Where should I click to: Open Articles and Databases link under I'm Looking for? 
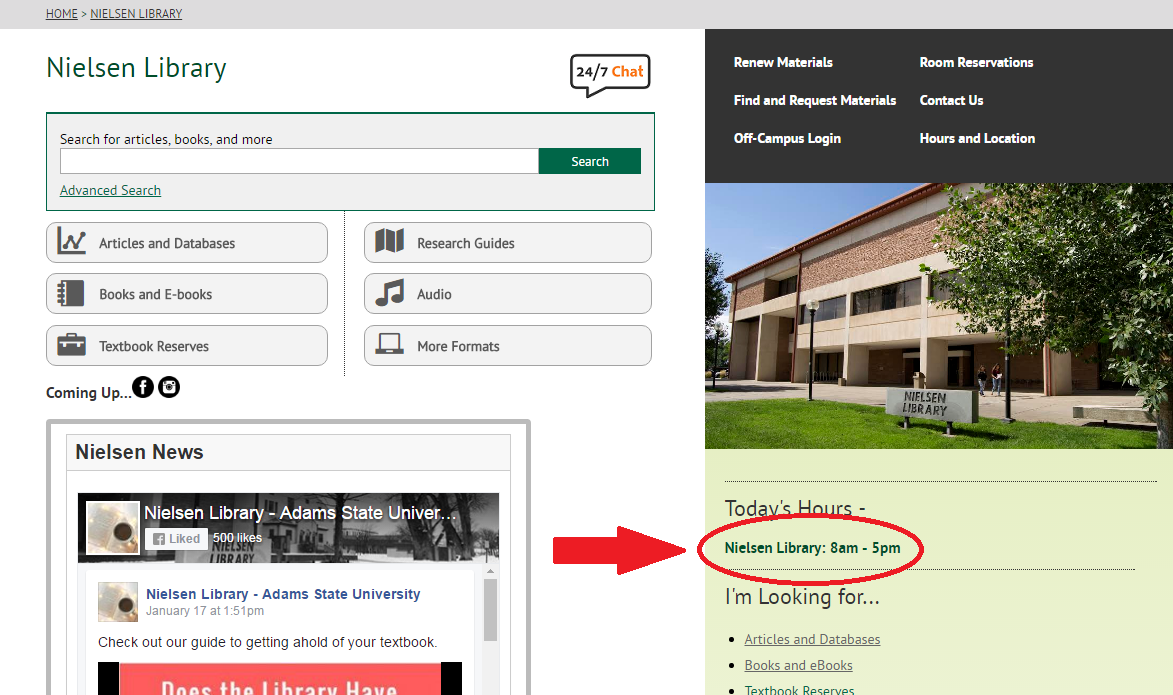(812, 639)
